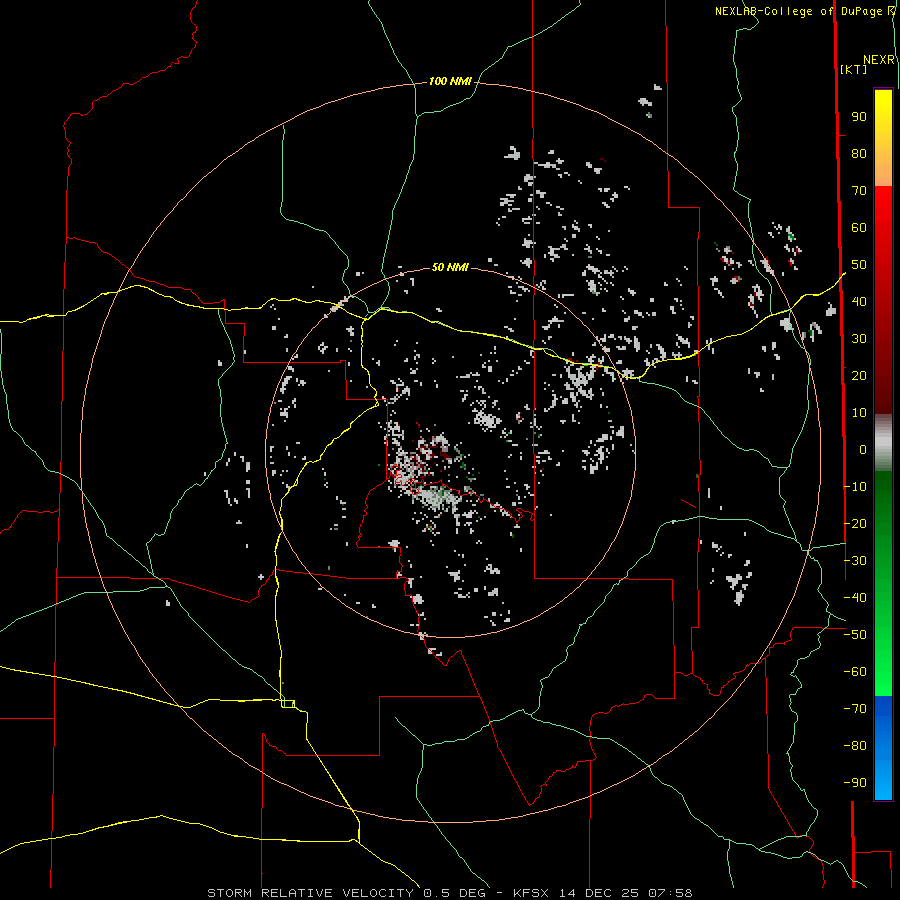
Task: Click the KFSX radar site identifier
Action: (x=531, y=893)
